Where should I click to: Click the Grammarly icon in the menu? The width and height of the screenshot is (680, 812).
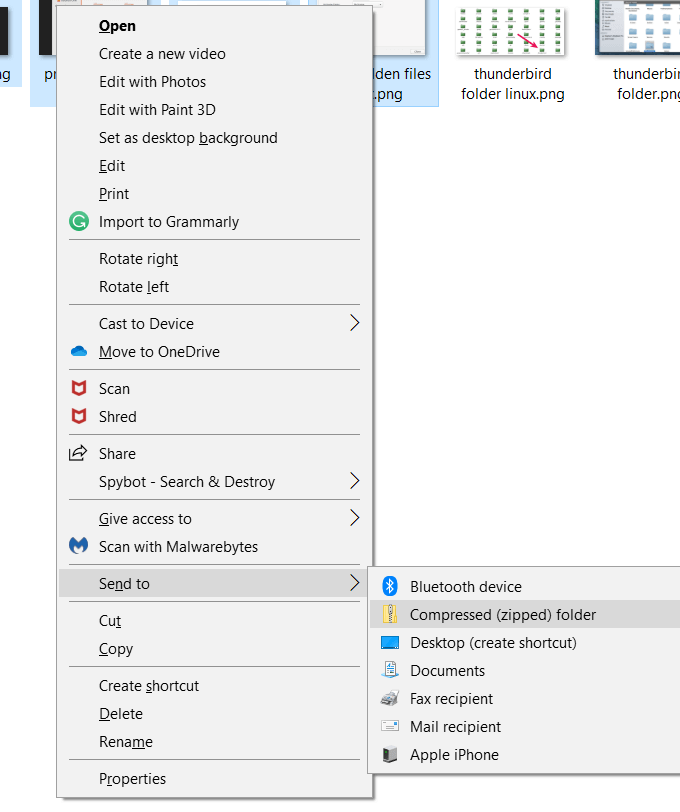point(79,222)
